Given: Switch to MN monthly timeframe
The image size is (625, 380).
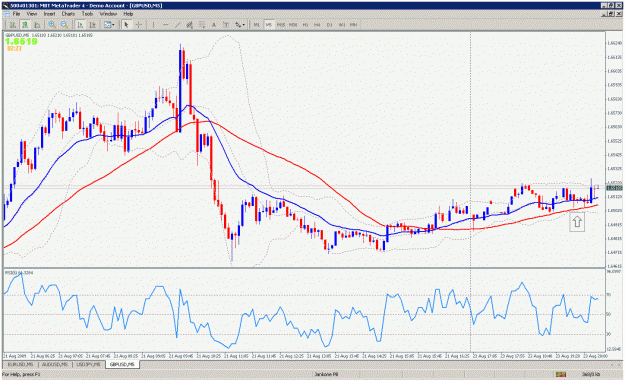Looking at the screenshot, I should pos(354,25).
